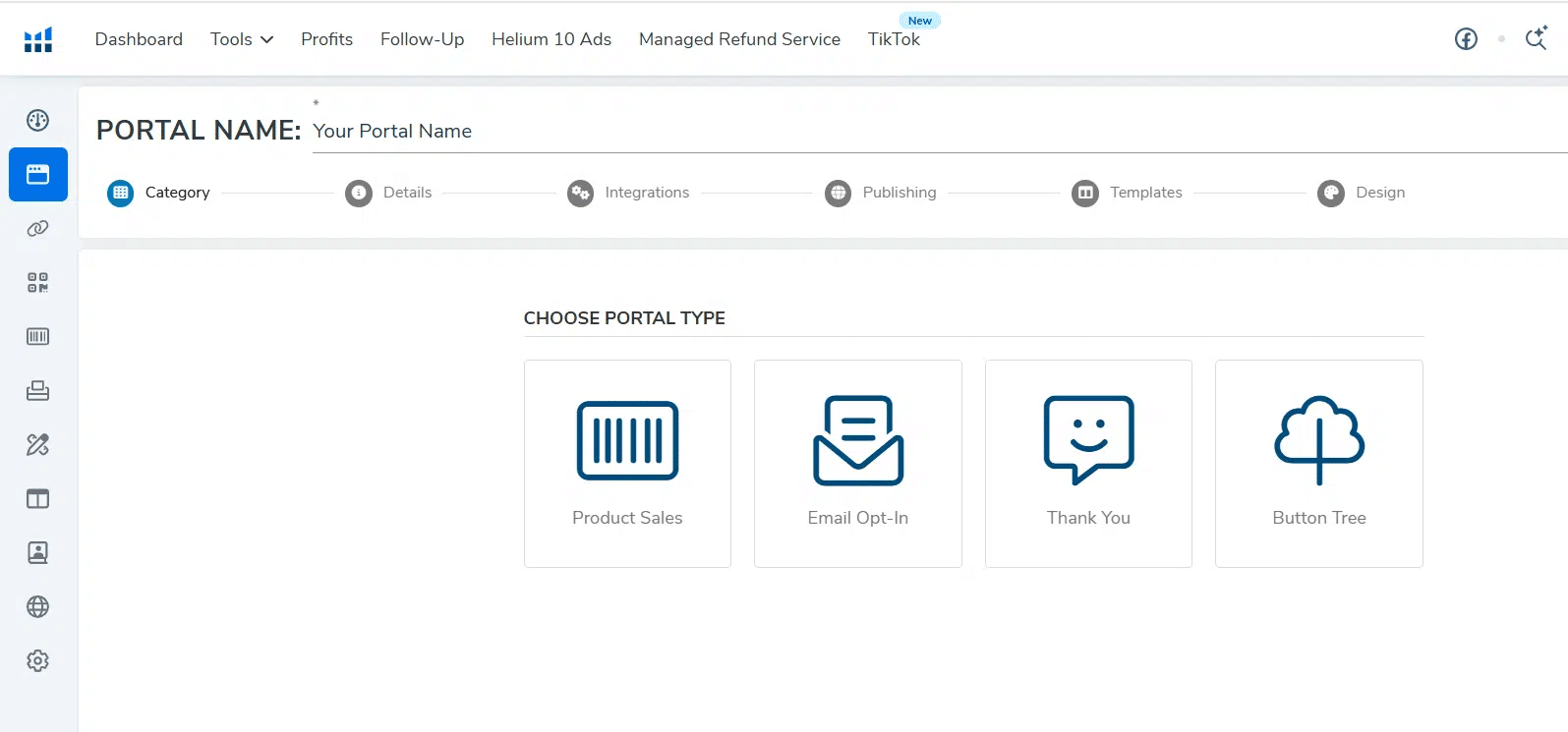1568x732 pixels.
Task: Click the Helium 10 logo icon
Action: (x=38, y=39)
